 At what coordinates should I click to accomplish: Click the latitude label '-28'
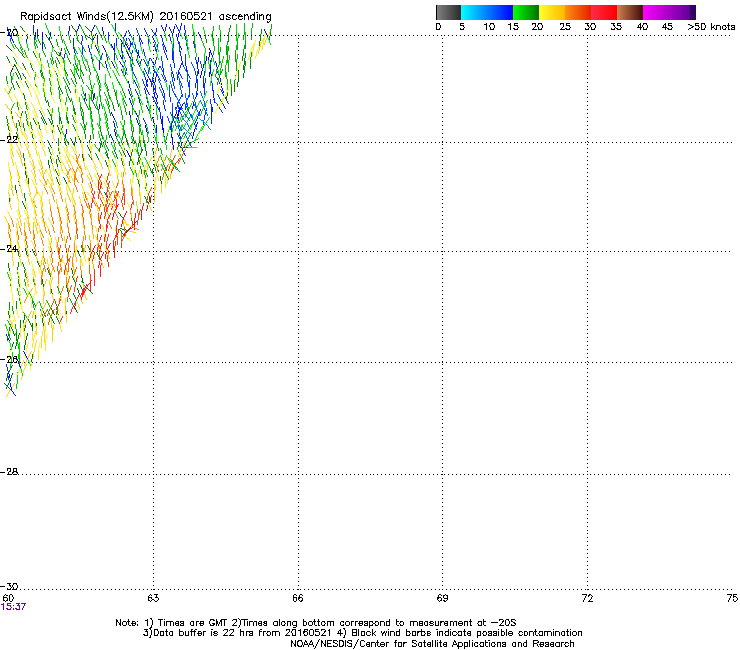tap(10, 472)
